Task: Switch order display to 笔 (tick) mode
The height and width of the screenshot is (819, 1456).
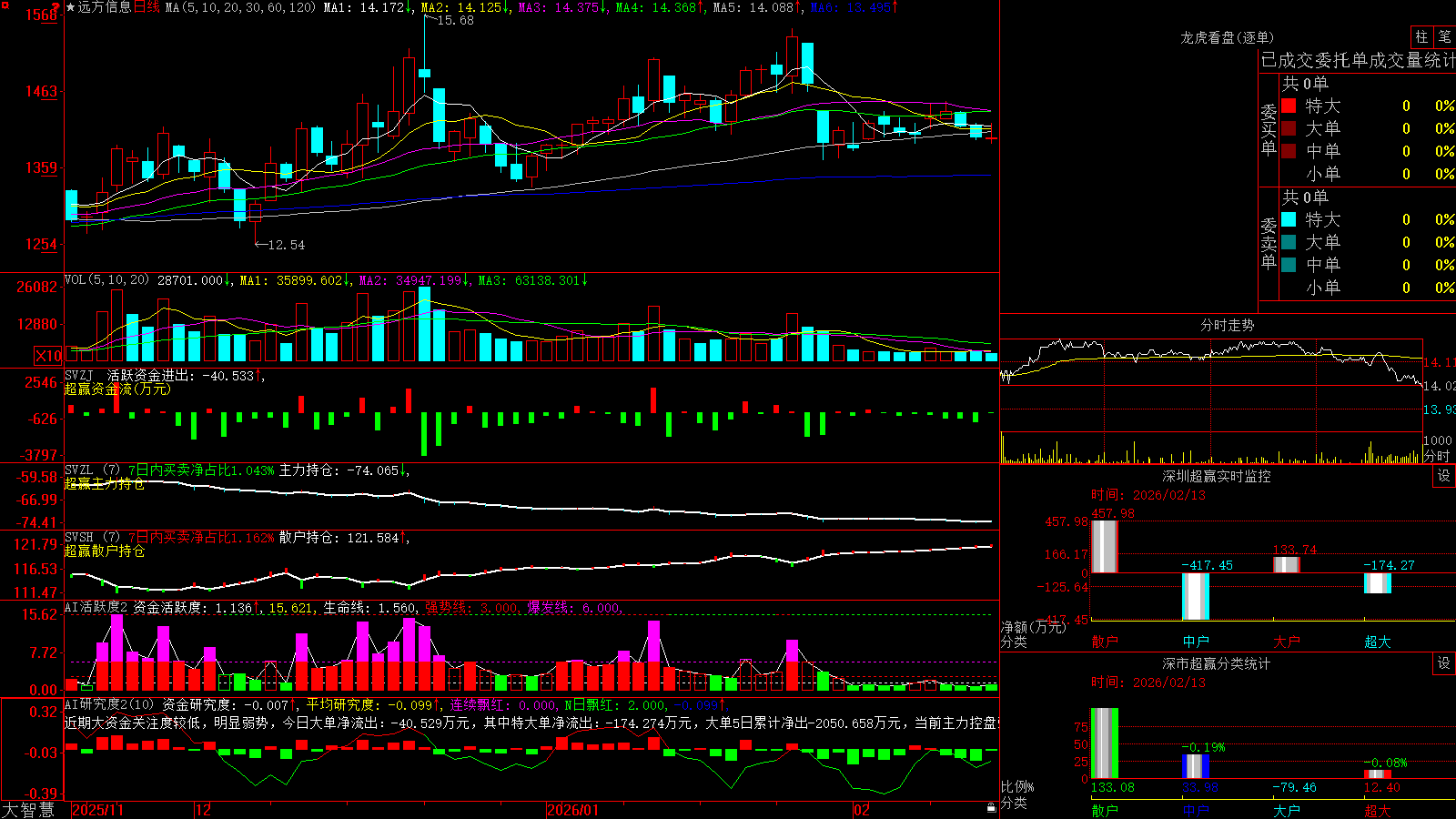Action: click(x=1444, y=37)
